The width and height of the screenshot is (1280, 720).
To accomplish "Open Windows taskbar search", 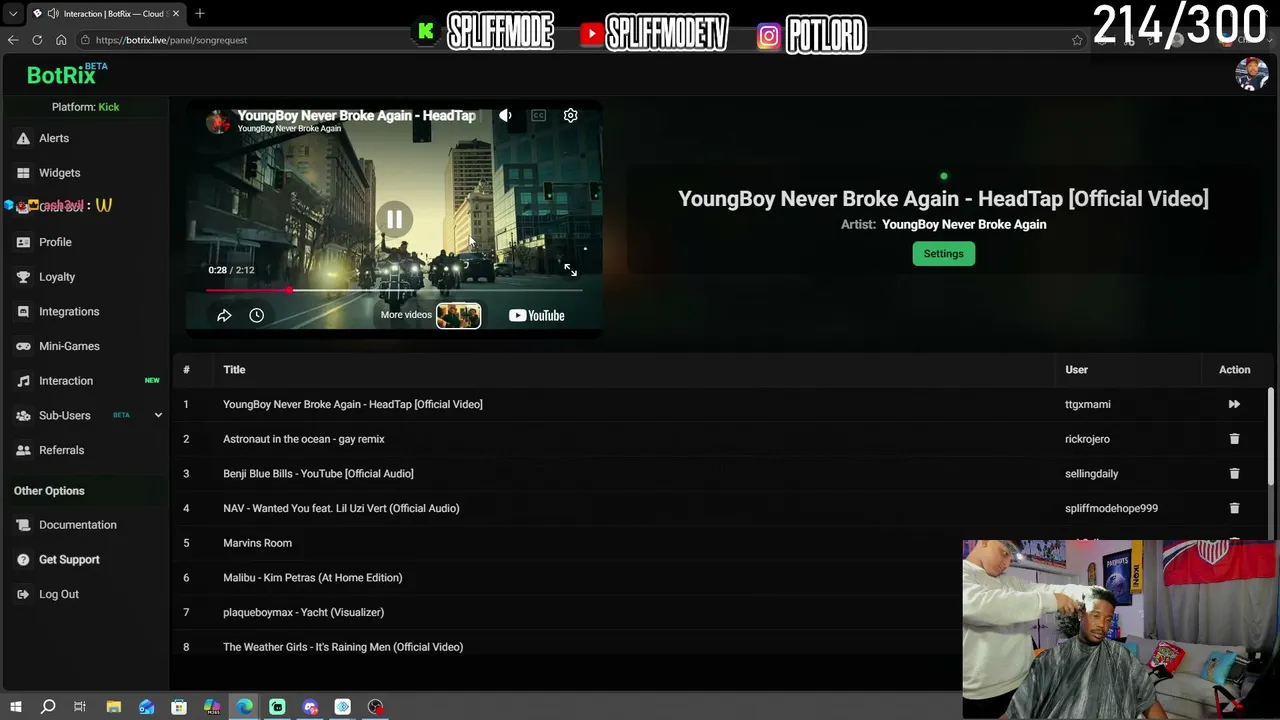I will point(47,707).
